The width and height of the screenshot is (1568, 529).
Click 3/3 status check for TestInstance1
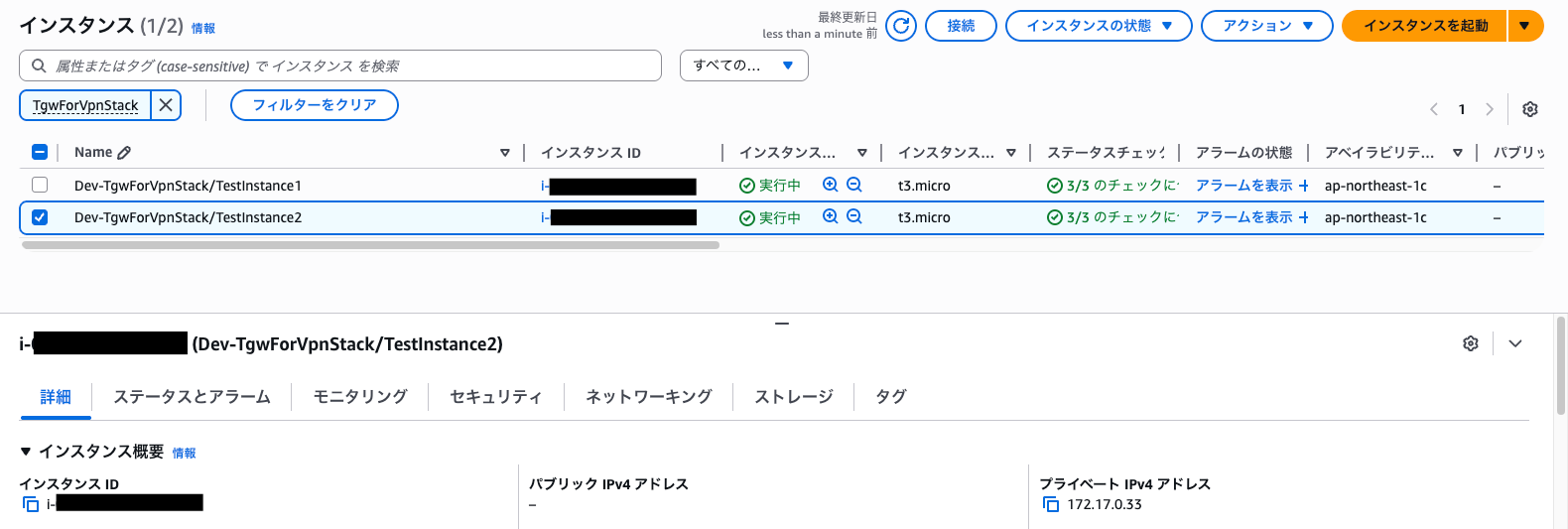point(1112,186)
